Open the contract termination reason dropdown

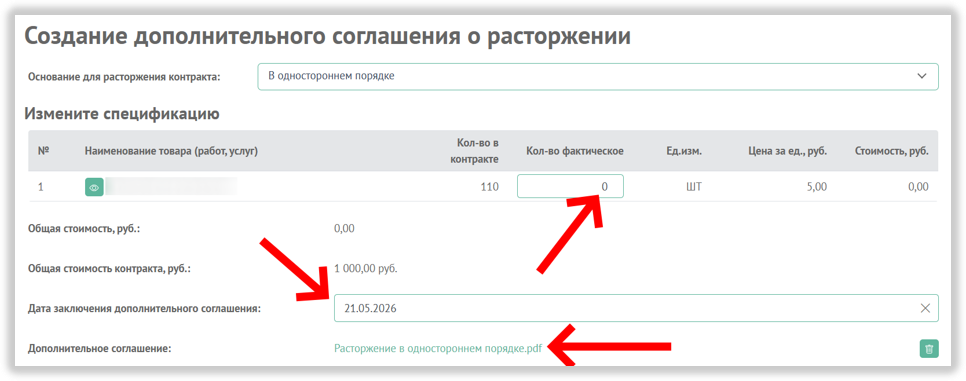pyautogui.click(x=598, y=76)
